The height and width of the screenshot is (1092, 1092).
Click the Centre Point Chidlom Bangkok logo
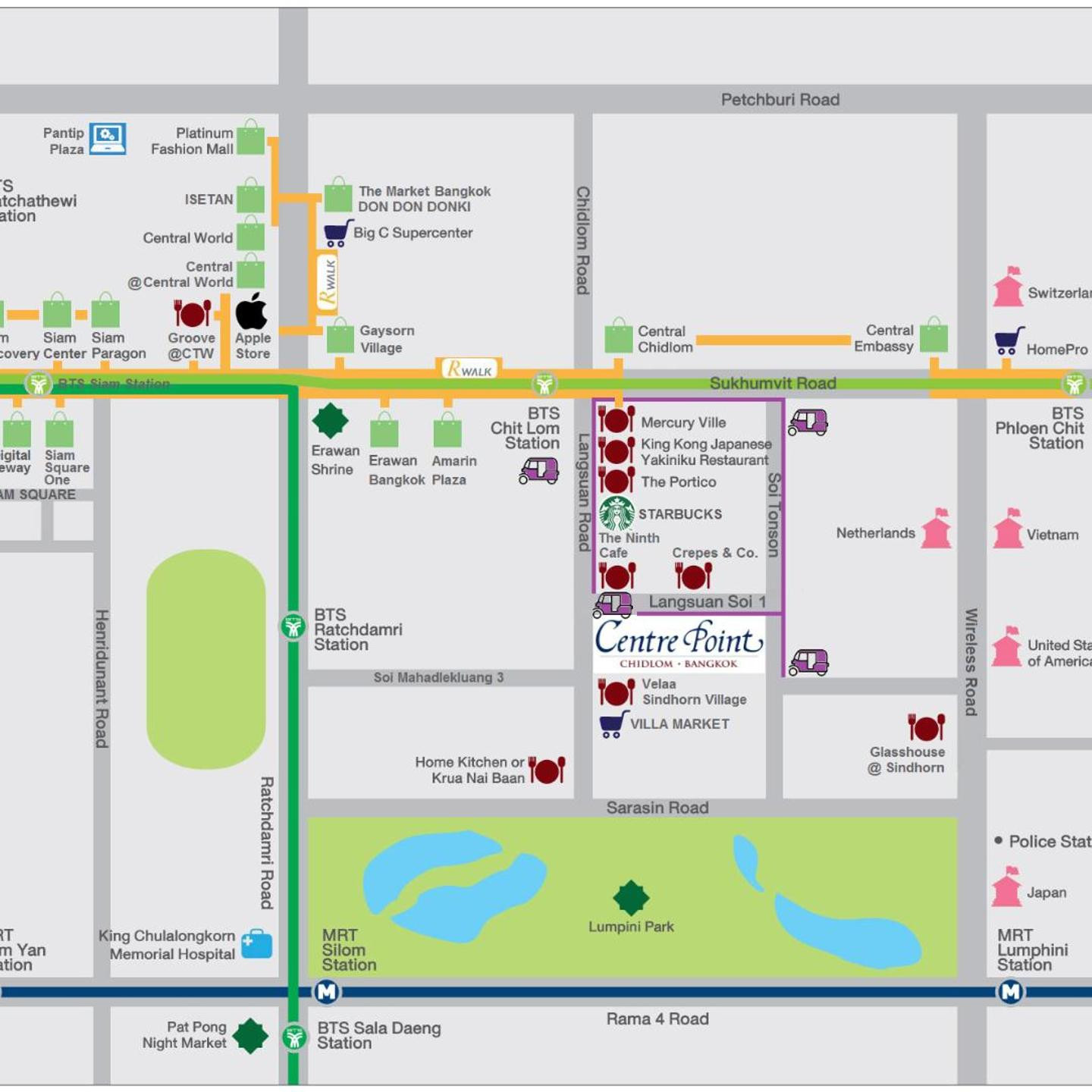[x=679, y=644]
